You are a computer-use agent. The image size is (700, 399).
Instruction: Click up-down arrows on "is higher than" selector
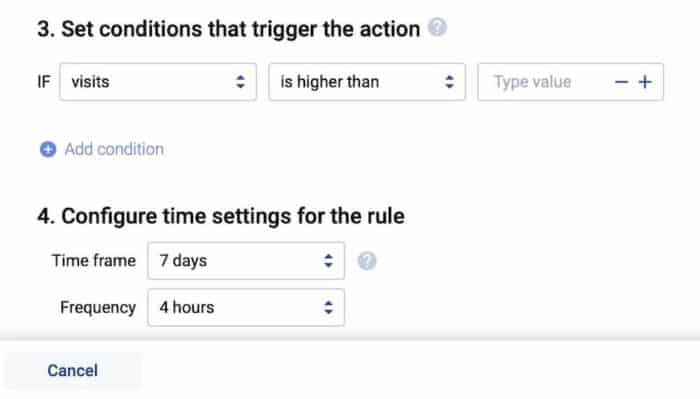pyautogui.click(x=449, y=82)
